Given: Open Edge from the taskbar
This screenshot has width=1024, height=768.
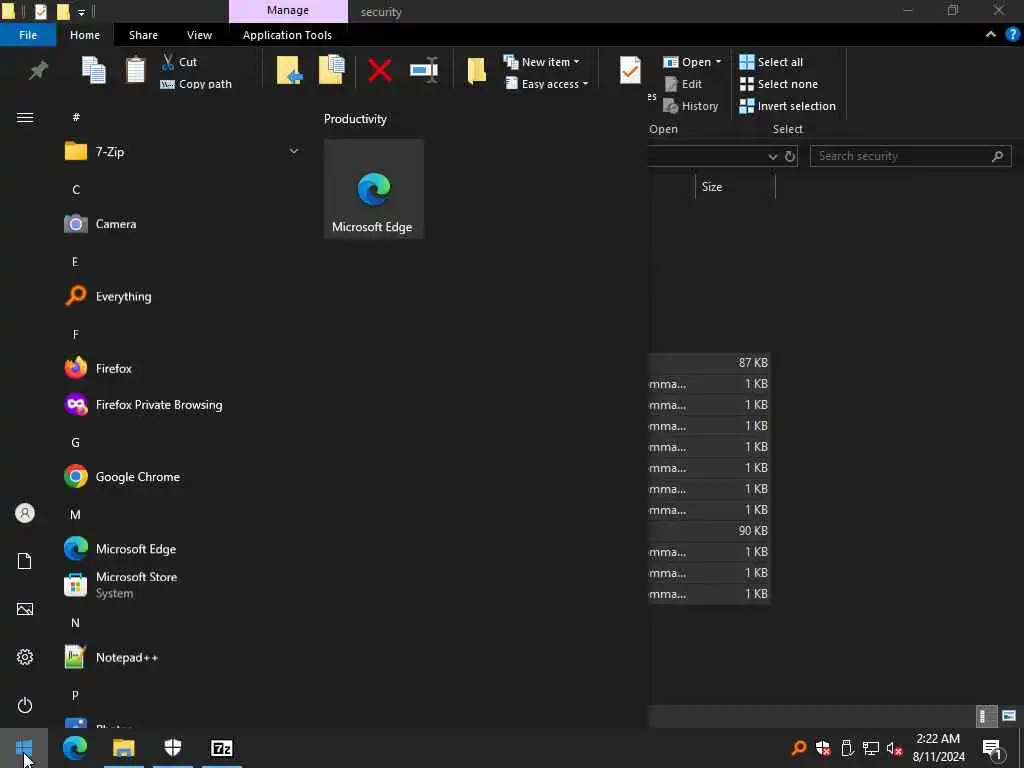Looking at the screenshot, I should click(x=74, y=748).
